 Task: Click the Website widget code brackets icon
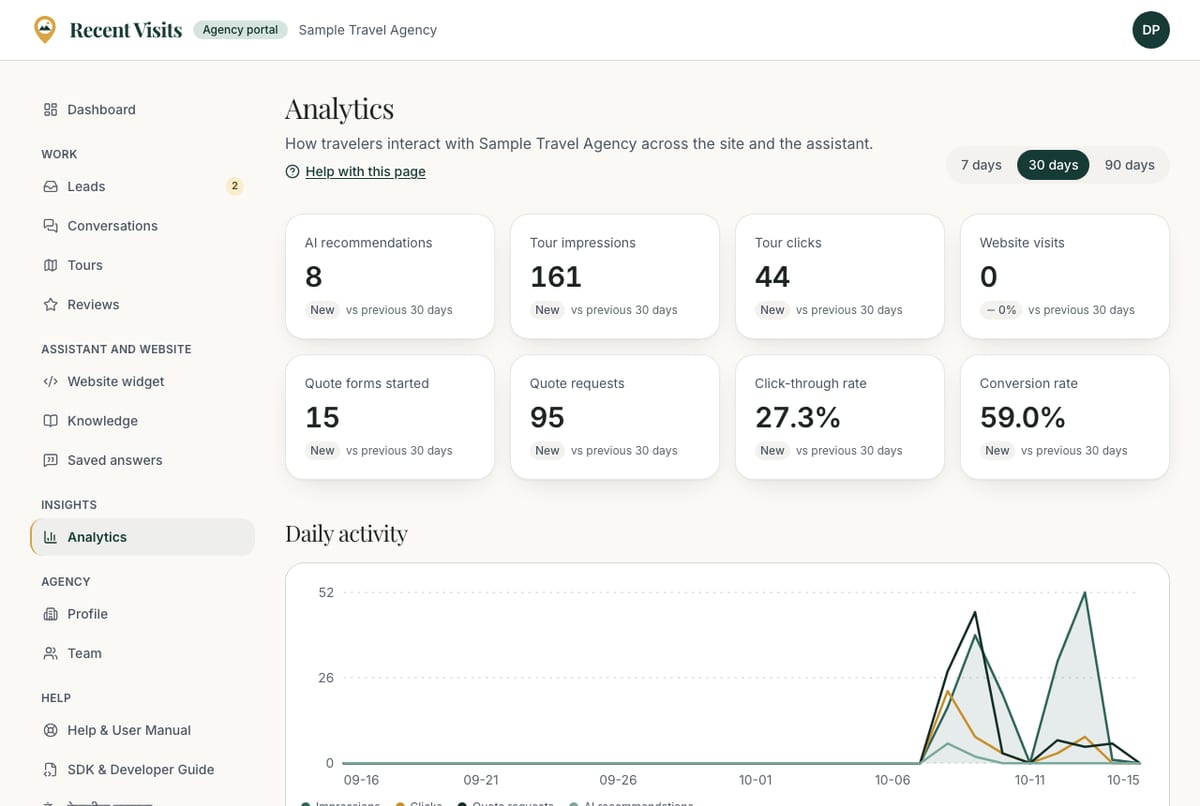[x=50, y=382]
